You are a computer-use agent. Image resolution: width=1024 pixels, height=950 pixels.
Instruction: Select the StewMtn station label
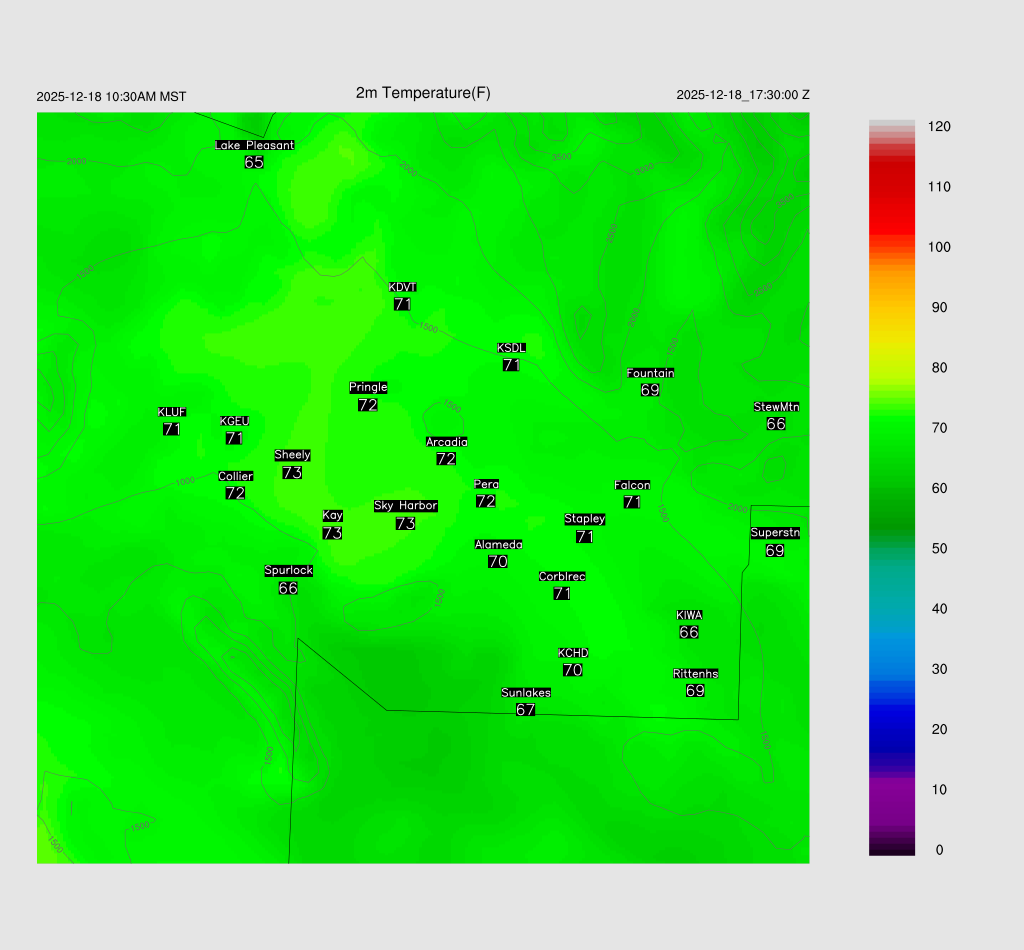pos(776,407)
